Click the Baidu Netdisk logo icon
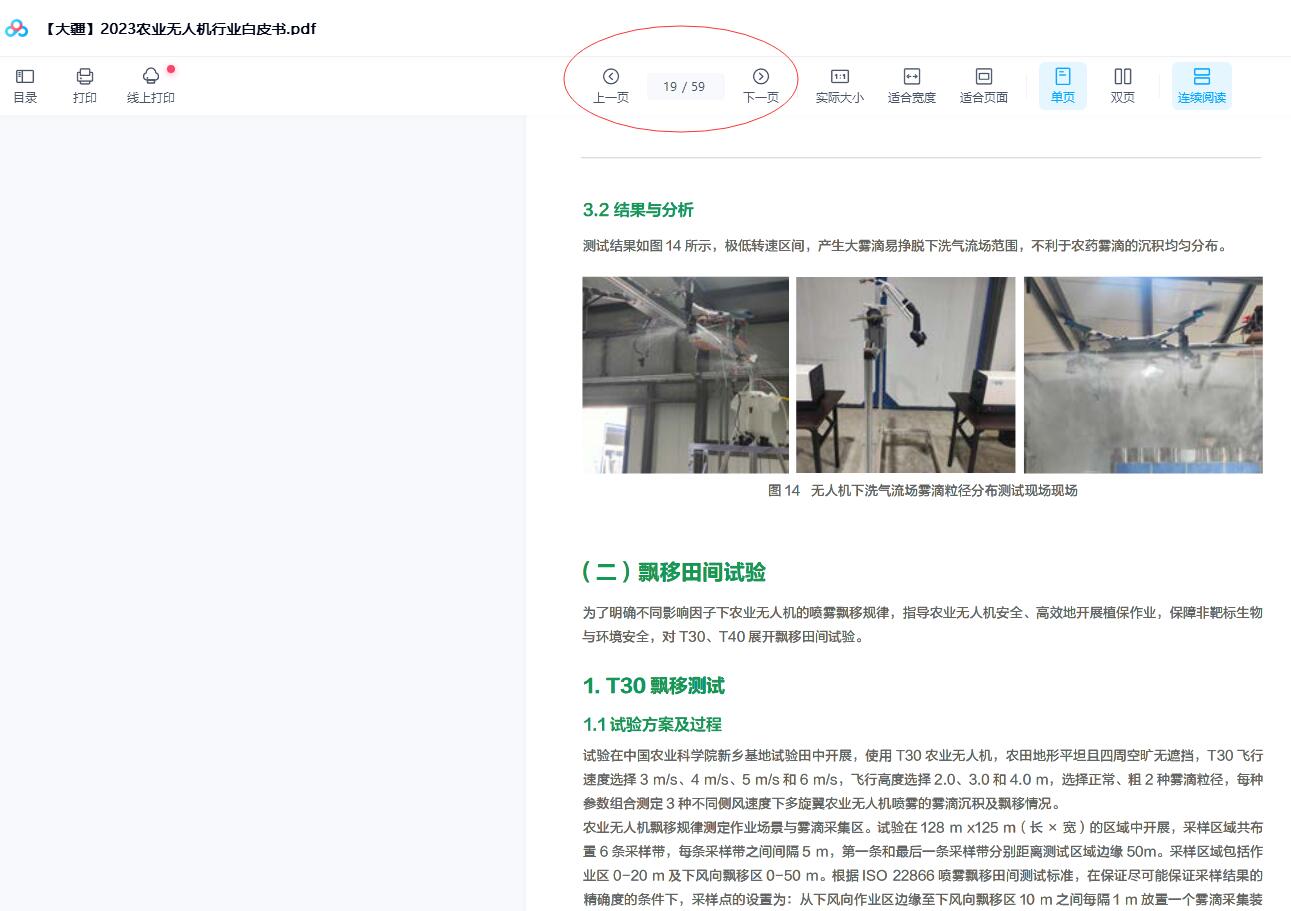Viewport: 1291px width, 911px height. (17, 28)
